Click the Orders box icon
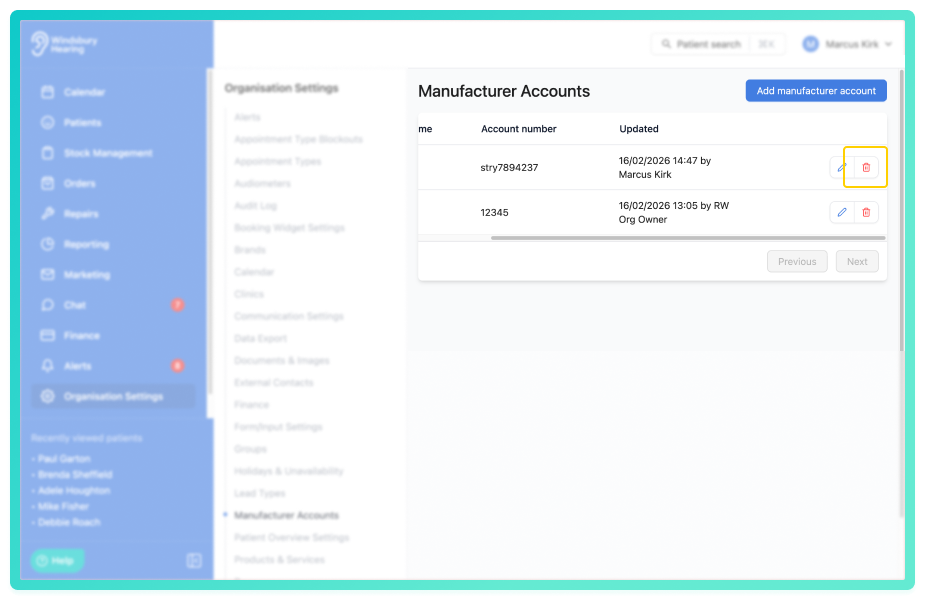 [x=48, y=183]
